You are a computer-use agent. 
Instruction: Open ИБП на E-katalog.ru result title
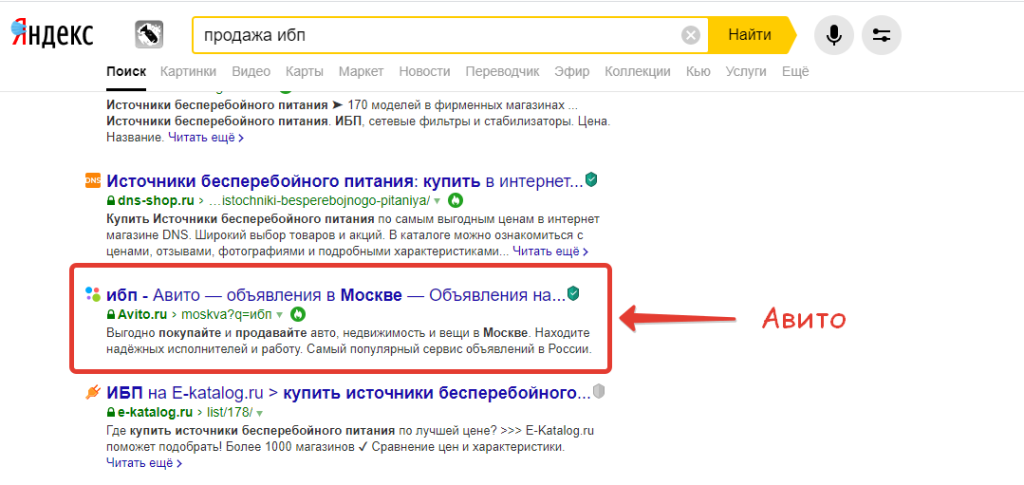(348, 392)
